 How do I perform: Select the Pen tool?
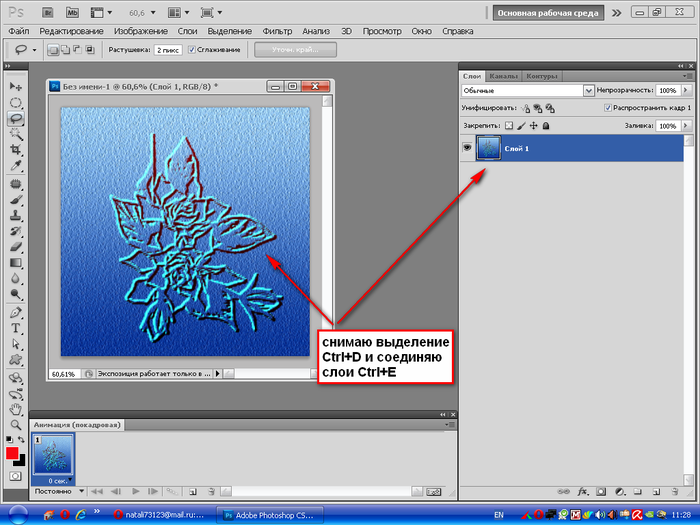pos(16,312)
